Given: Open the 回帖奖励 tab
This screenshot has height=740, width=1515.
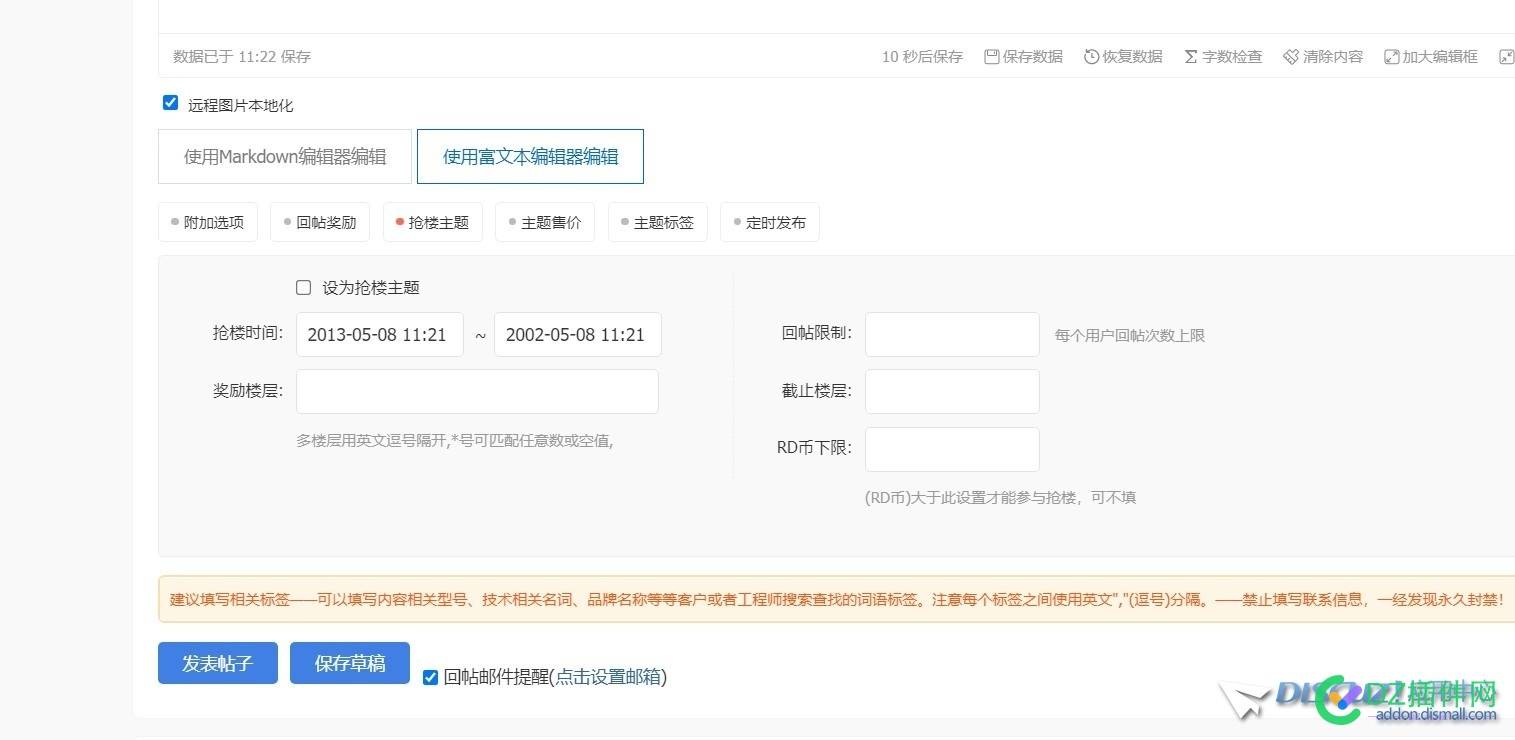Looking at the screenshot, I should 320,222.
